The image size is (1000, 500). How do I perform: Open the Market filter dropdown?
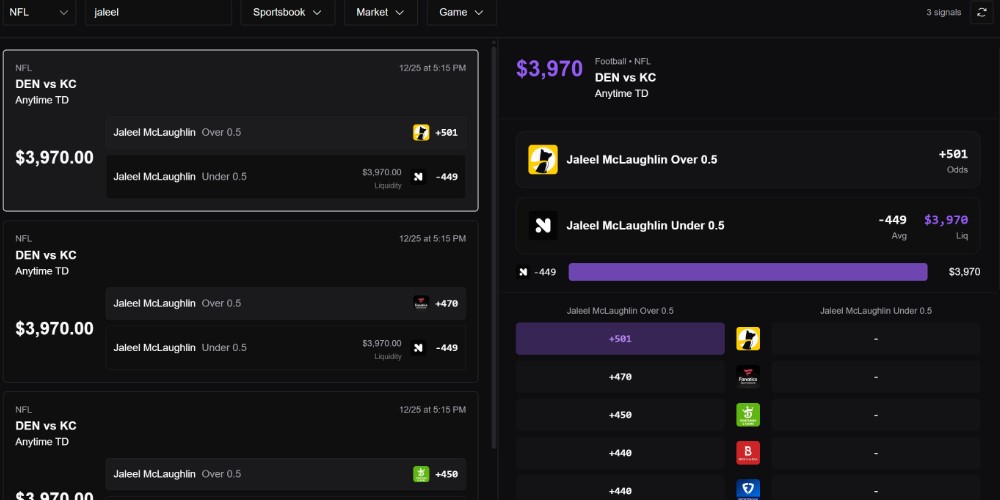pos(381,12)
